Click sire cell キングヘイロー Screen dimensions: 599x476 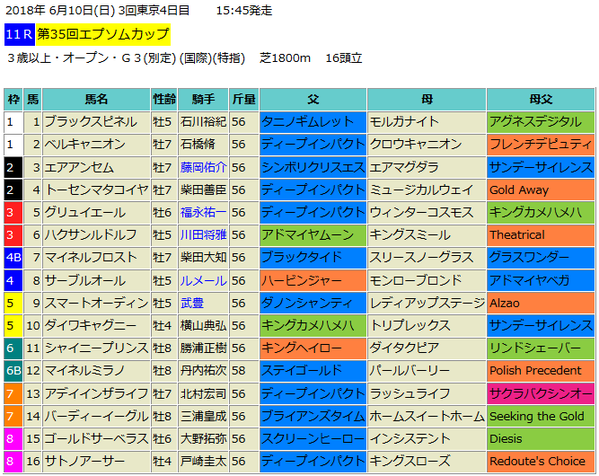click(x=313, y=348)
